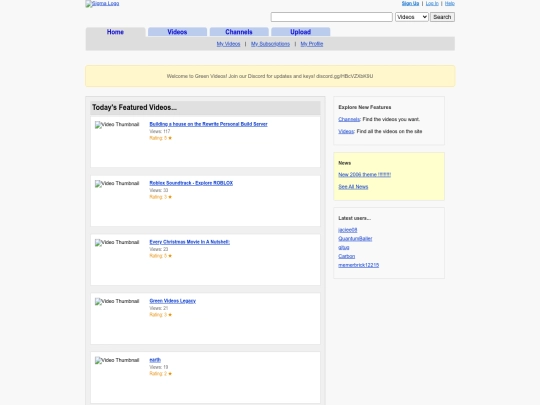The height and width of the screenshot is (405, 540).
Task: Open 'Building a house on the Rewrite' video
Action: click(208, 124)
